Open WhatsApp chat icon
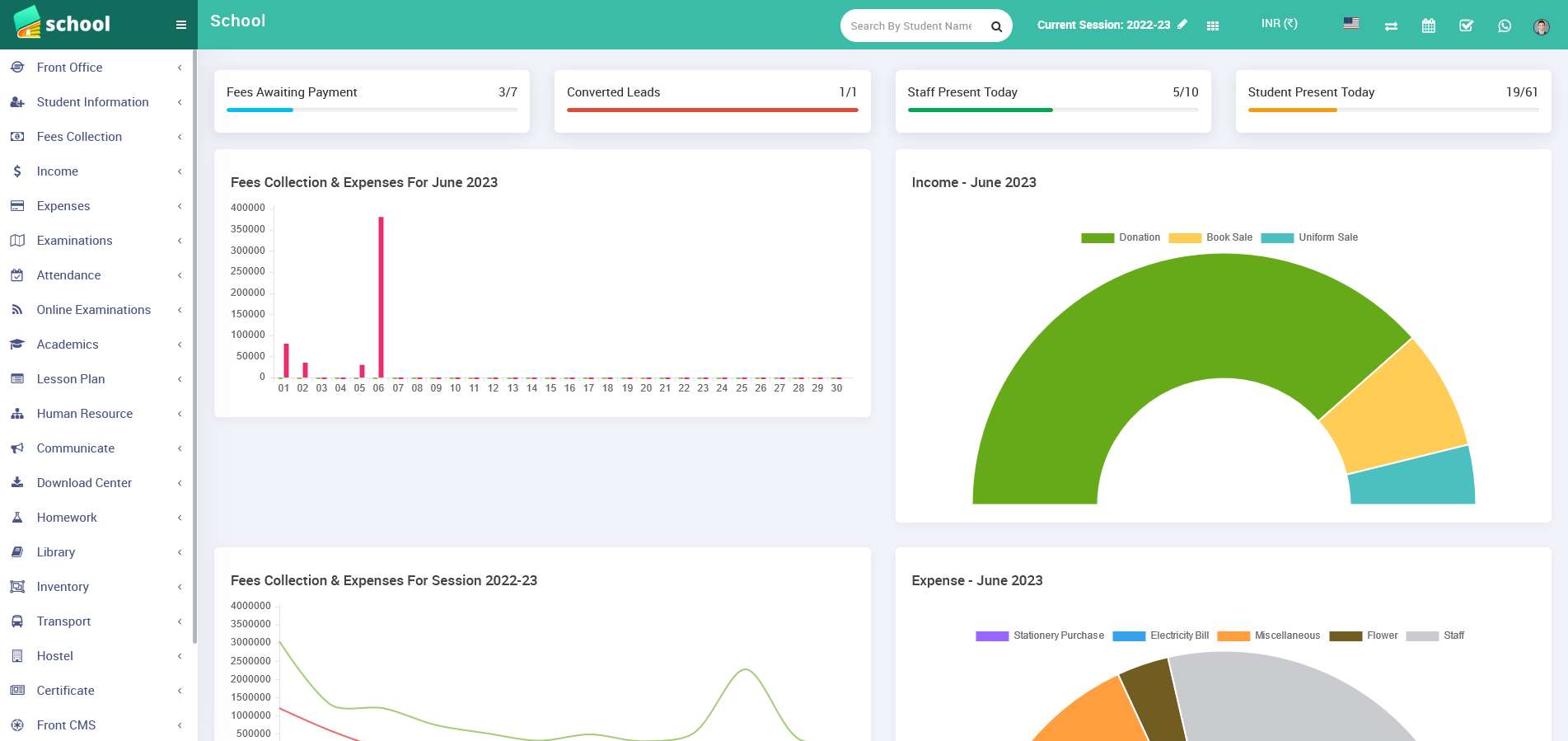 [x=1505, y=26]
